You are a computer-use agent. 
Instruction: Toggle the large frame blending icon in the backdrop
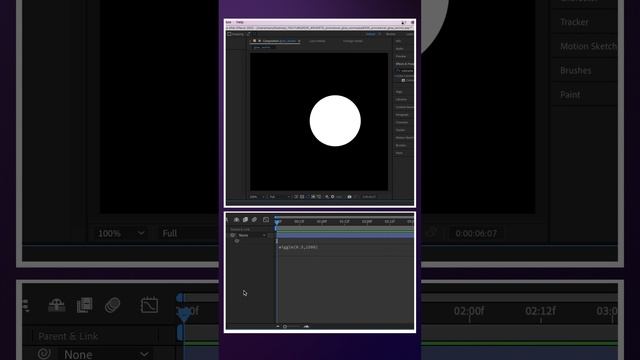(84, 305)
